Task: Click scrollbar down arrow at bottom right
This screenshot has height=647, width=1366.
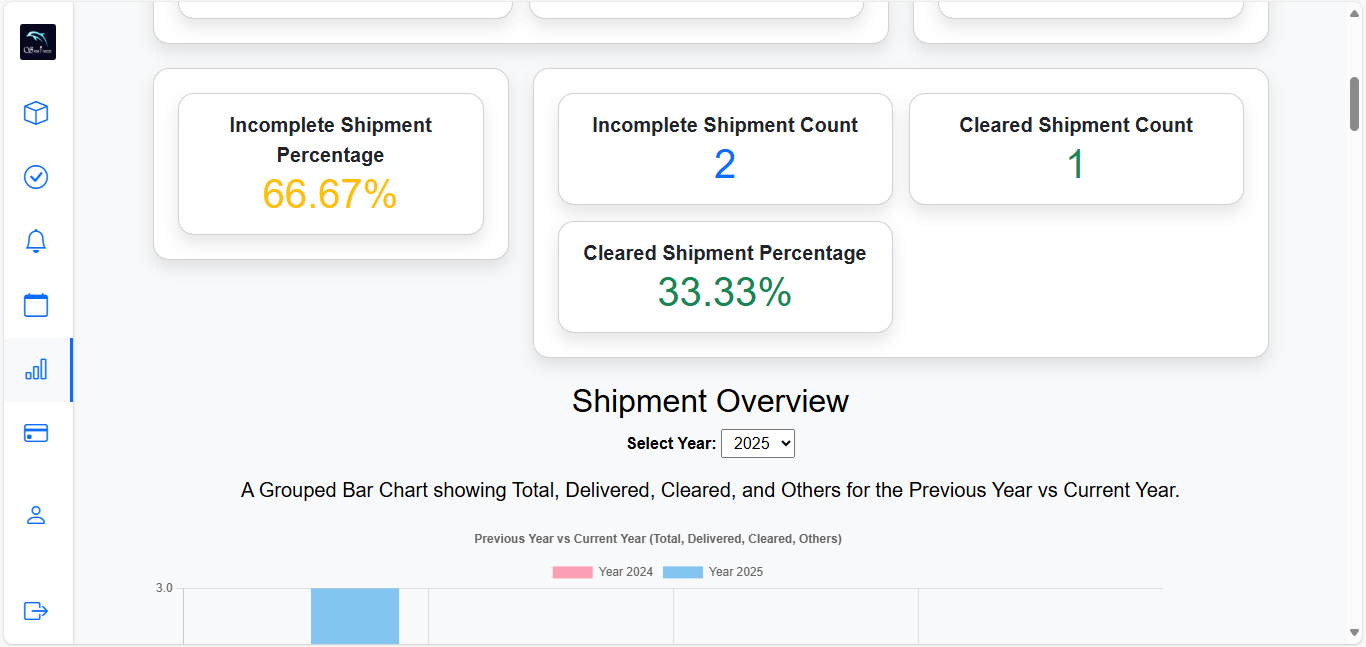Action: [x=1355, y=632]
